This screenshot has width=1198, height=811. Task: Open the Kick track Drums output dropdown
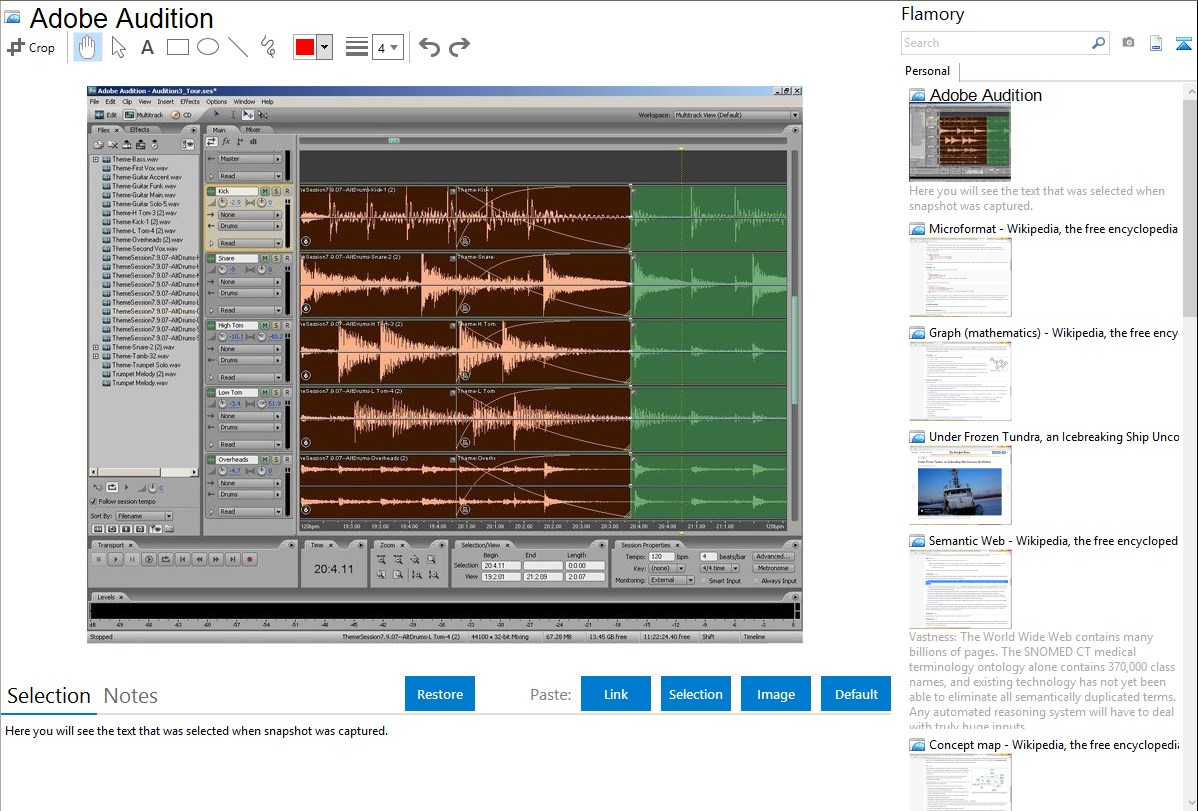(250, 226)
